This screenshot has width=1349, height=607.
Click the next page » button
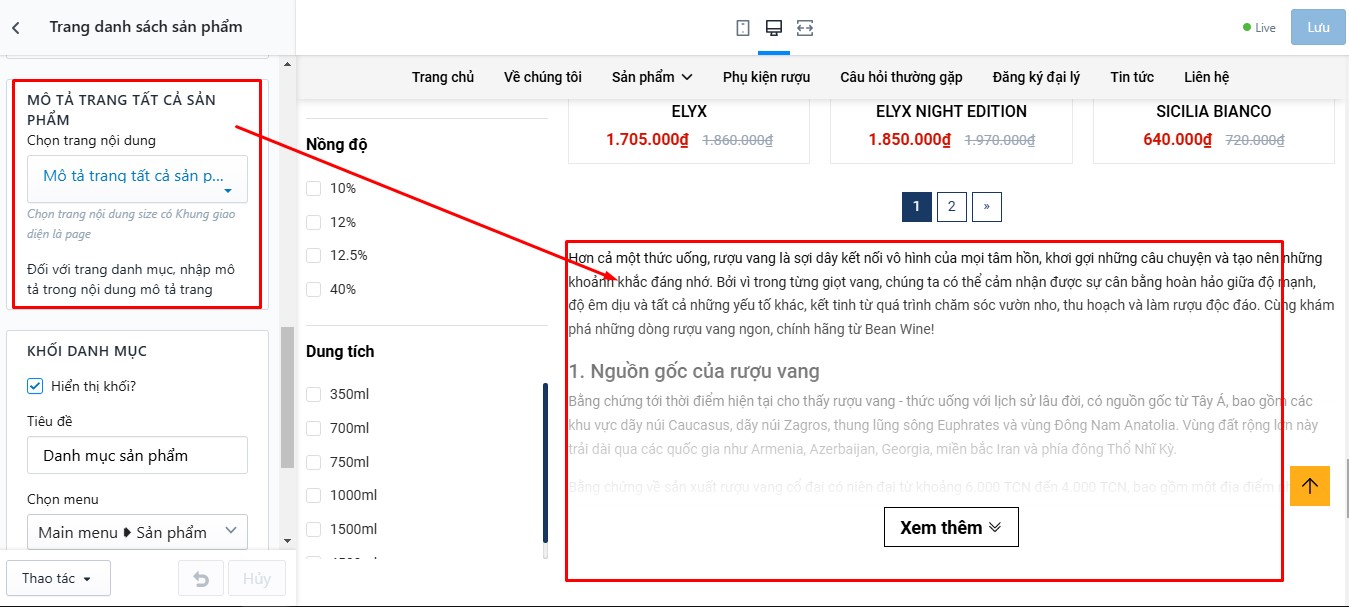pyautogui.click(x=986, y=207)
